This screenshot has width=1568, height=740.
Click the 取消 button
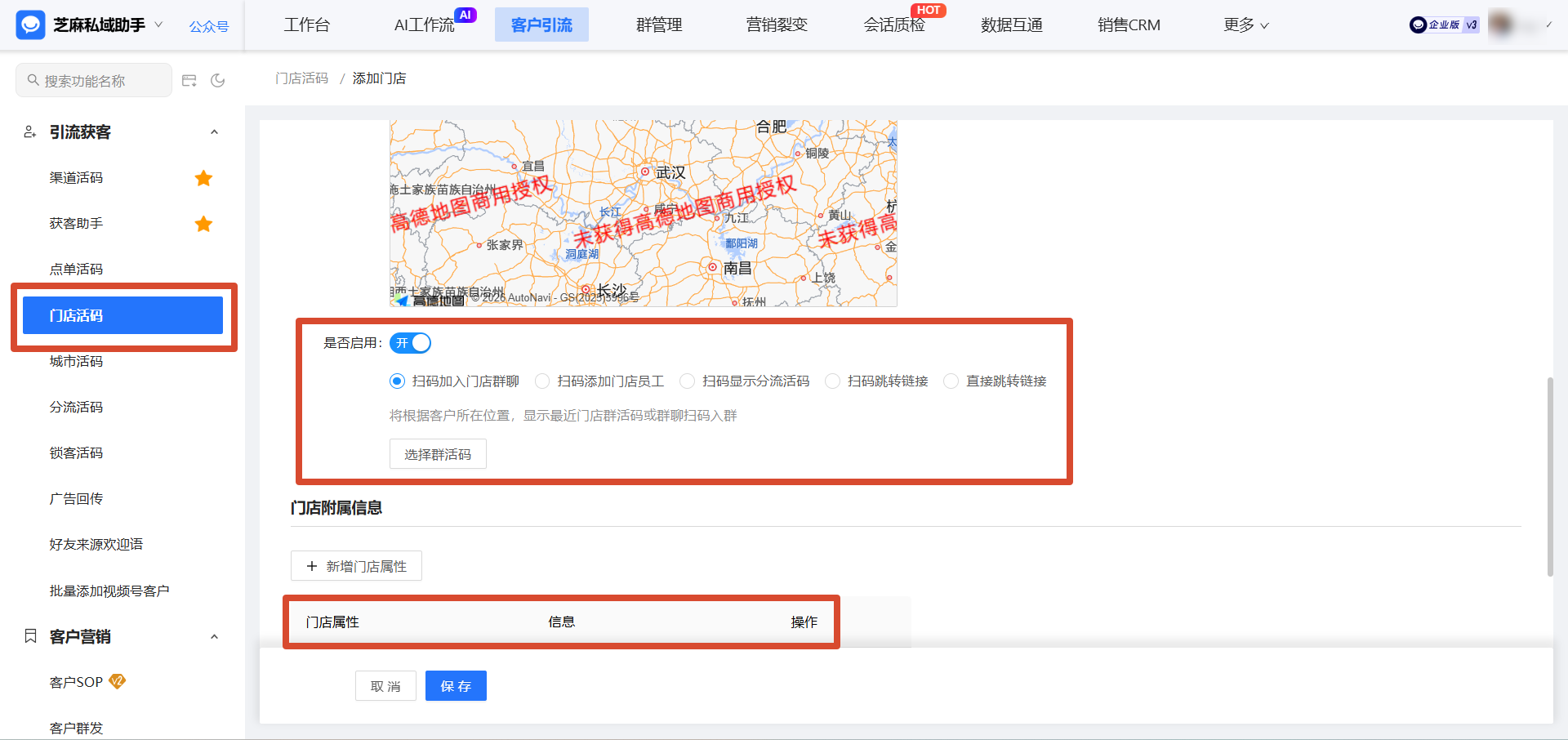tap(385, 686)
